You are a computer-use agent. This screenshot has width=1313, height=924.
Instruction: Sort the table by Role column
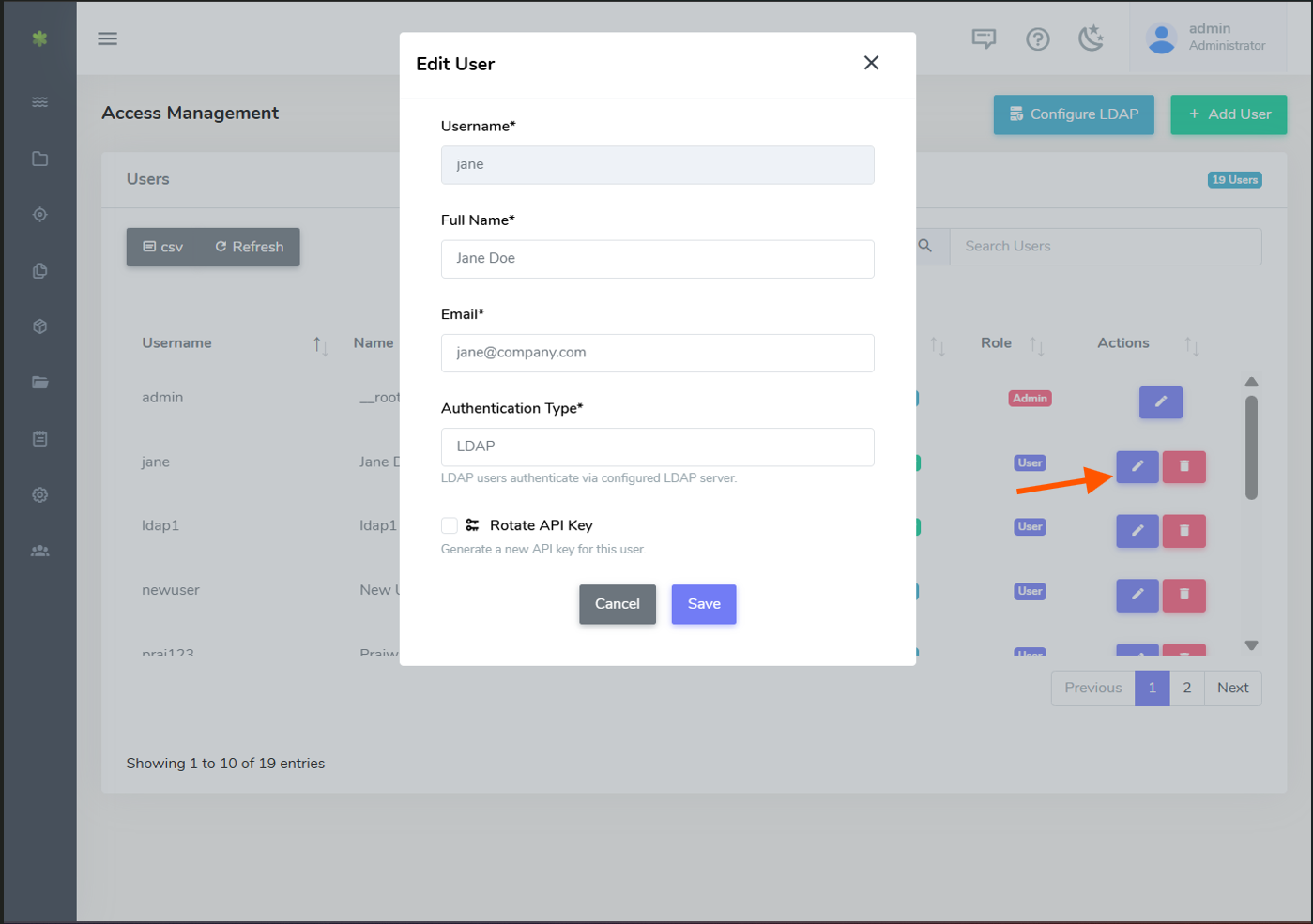pyautogui.click(x=1036, y=345)
